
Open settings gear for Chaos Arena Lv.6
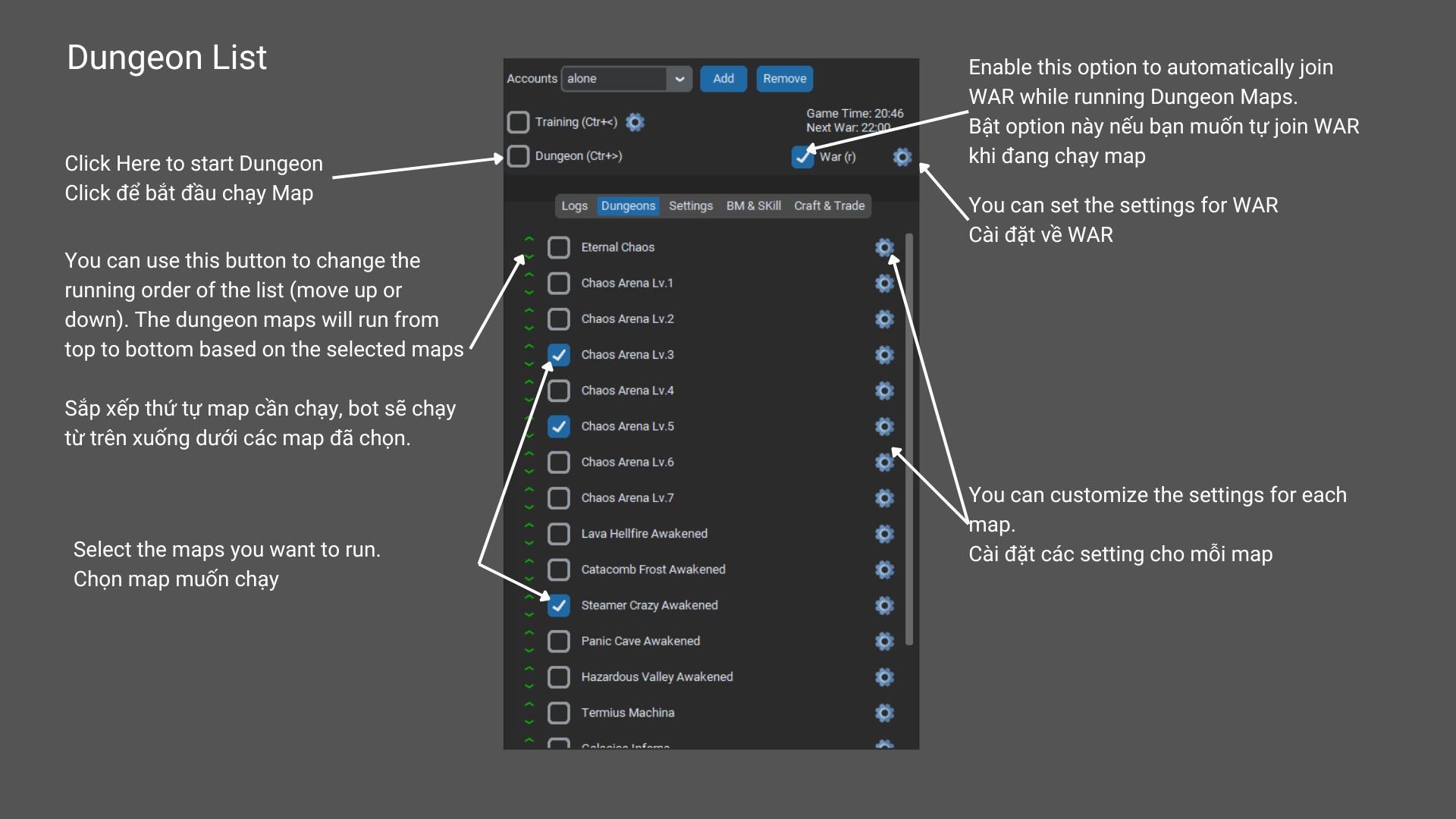click(x=884, y=462)
